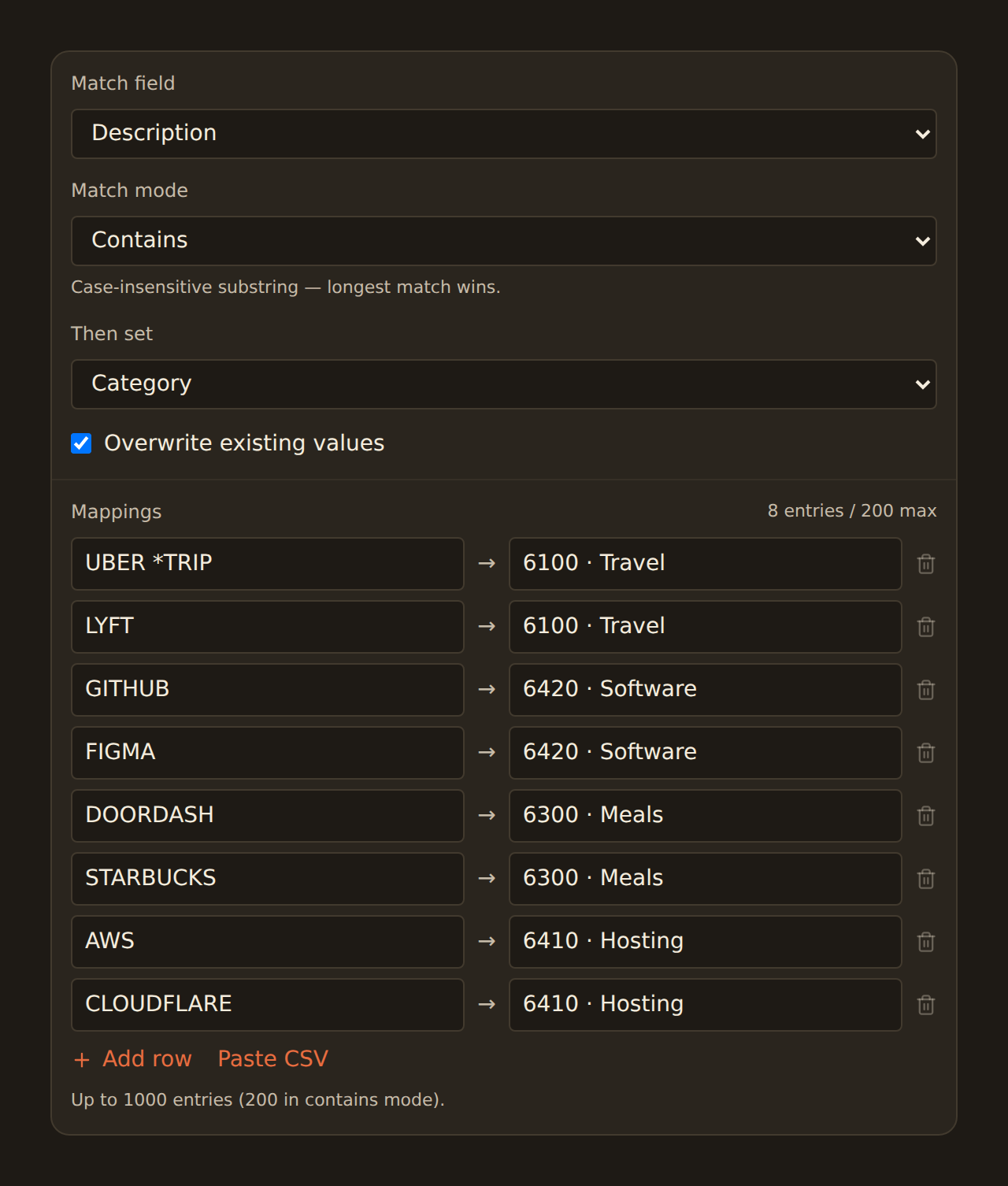Click the Match mode label
This screenshot has width=1008, height=1186.
(130, 190)
